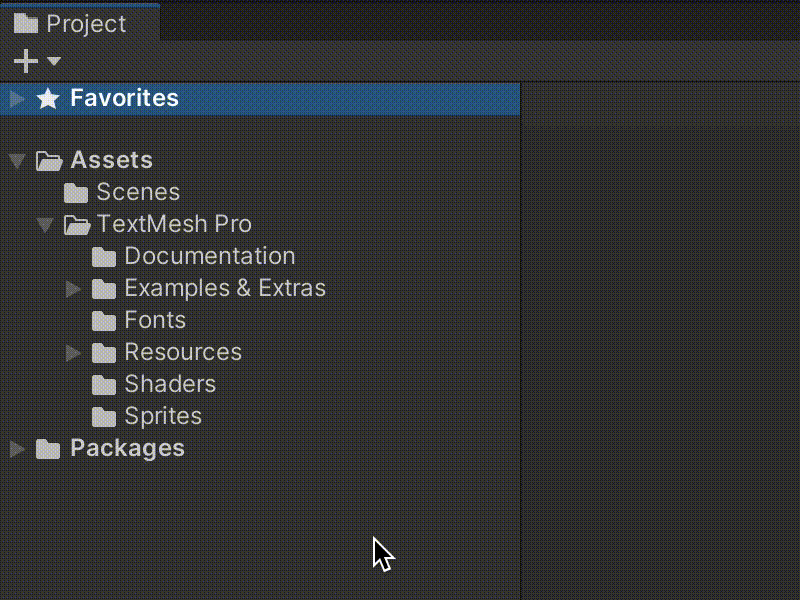Viewport: 800px width, 600px height.
Task: Collapse the TextMesh Pro folder arrow
Action: [44, 224]
